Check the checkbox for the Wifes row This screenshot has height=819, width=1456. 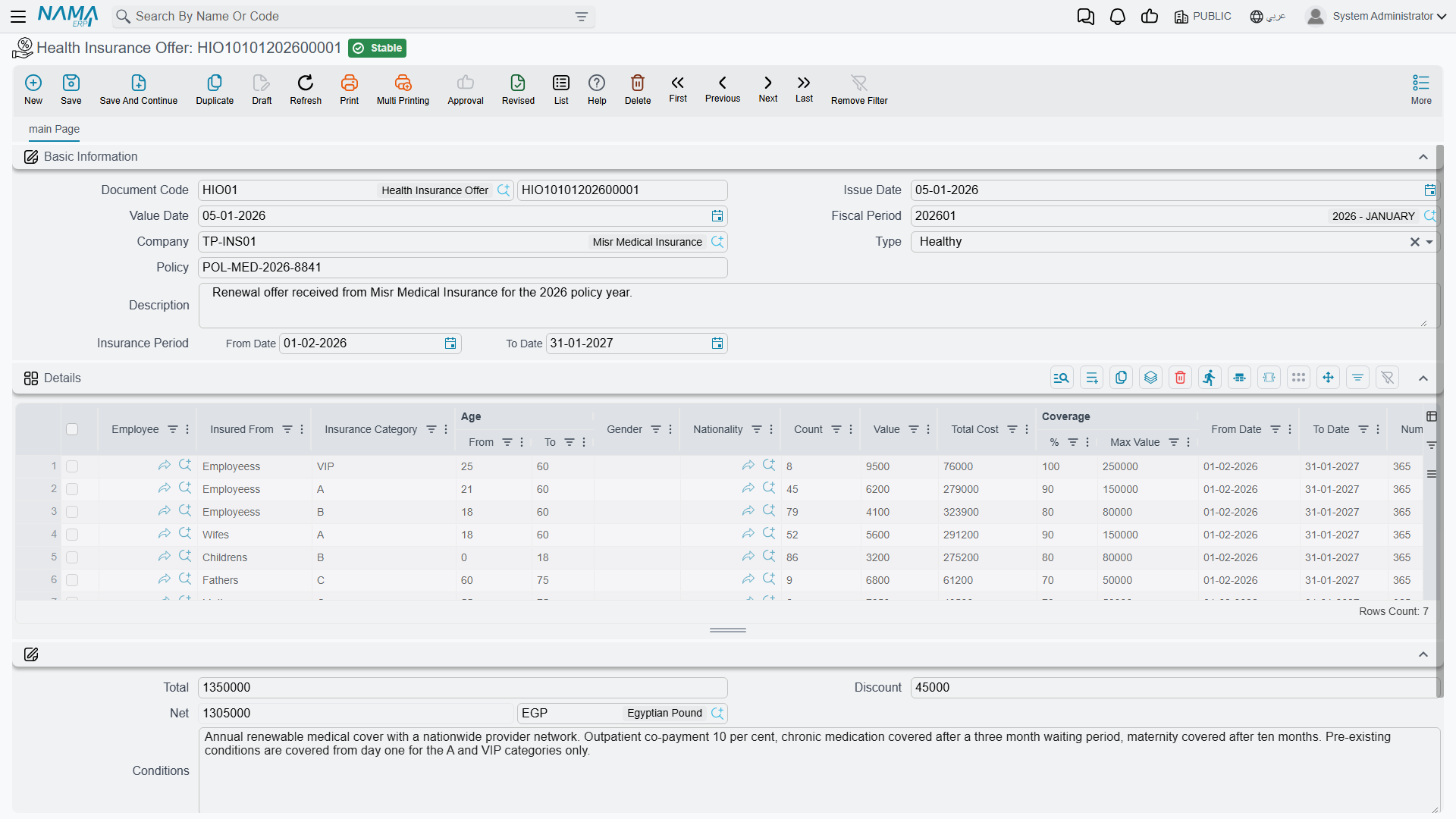[x=72, y=535]
